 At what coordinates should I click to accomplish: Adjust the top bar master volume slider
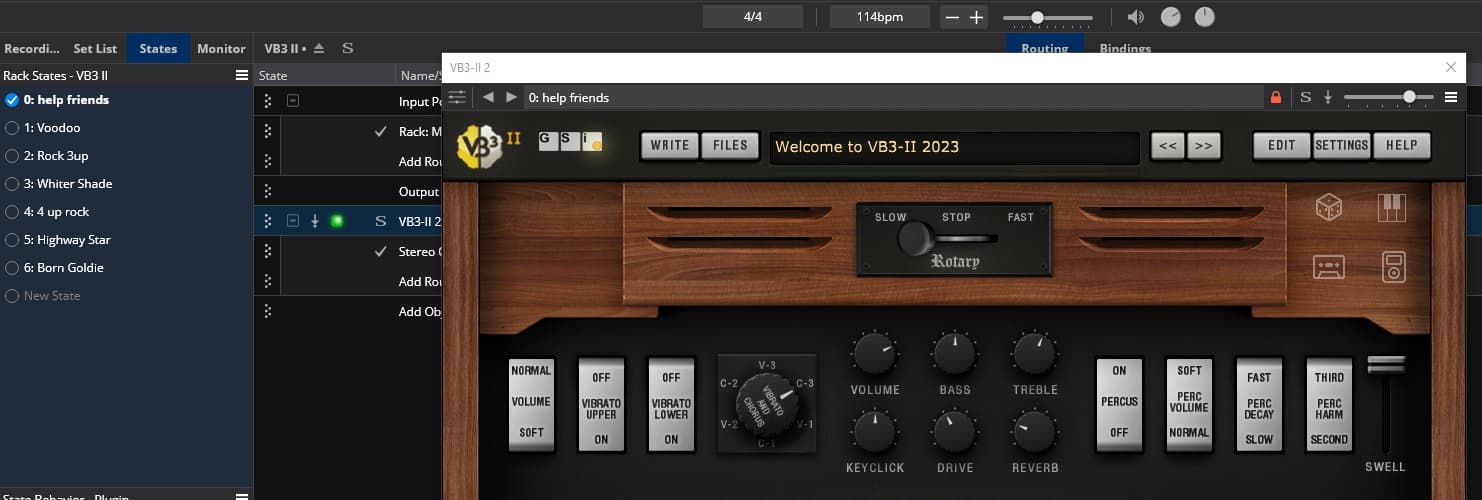click(x=1048, y=17)
